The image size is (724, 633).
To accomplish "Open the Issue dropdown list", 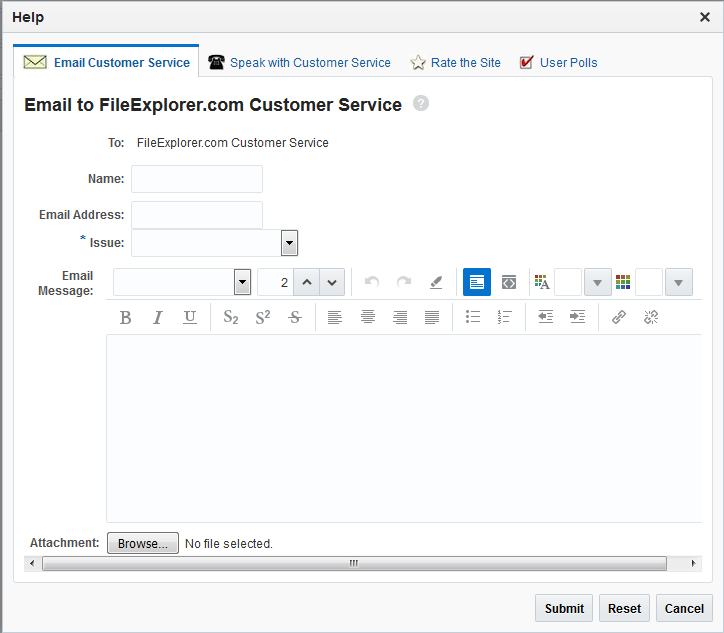I will pyautogui.click(x=290, y=243).
